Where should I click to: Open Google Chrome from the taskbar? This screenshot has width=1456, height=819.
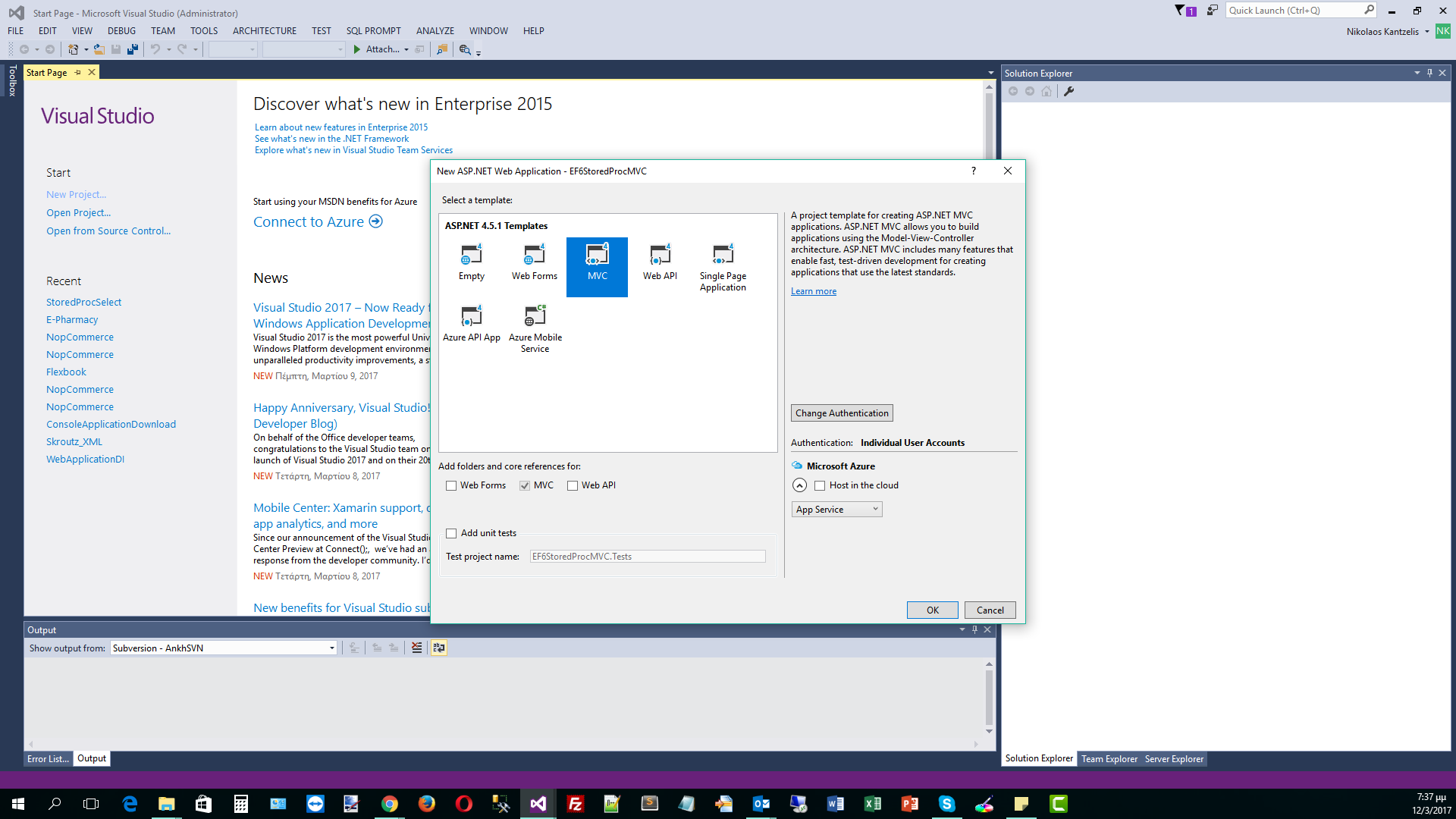[x=389, y=804]
